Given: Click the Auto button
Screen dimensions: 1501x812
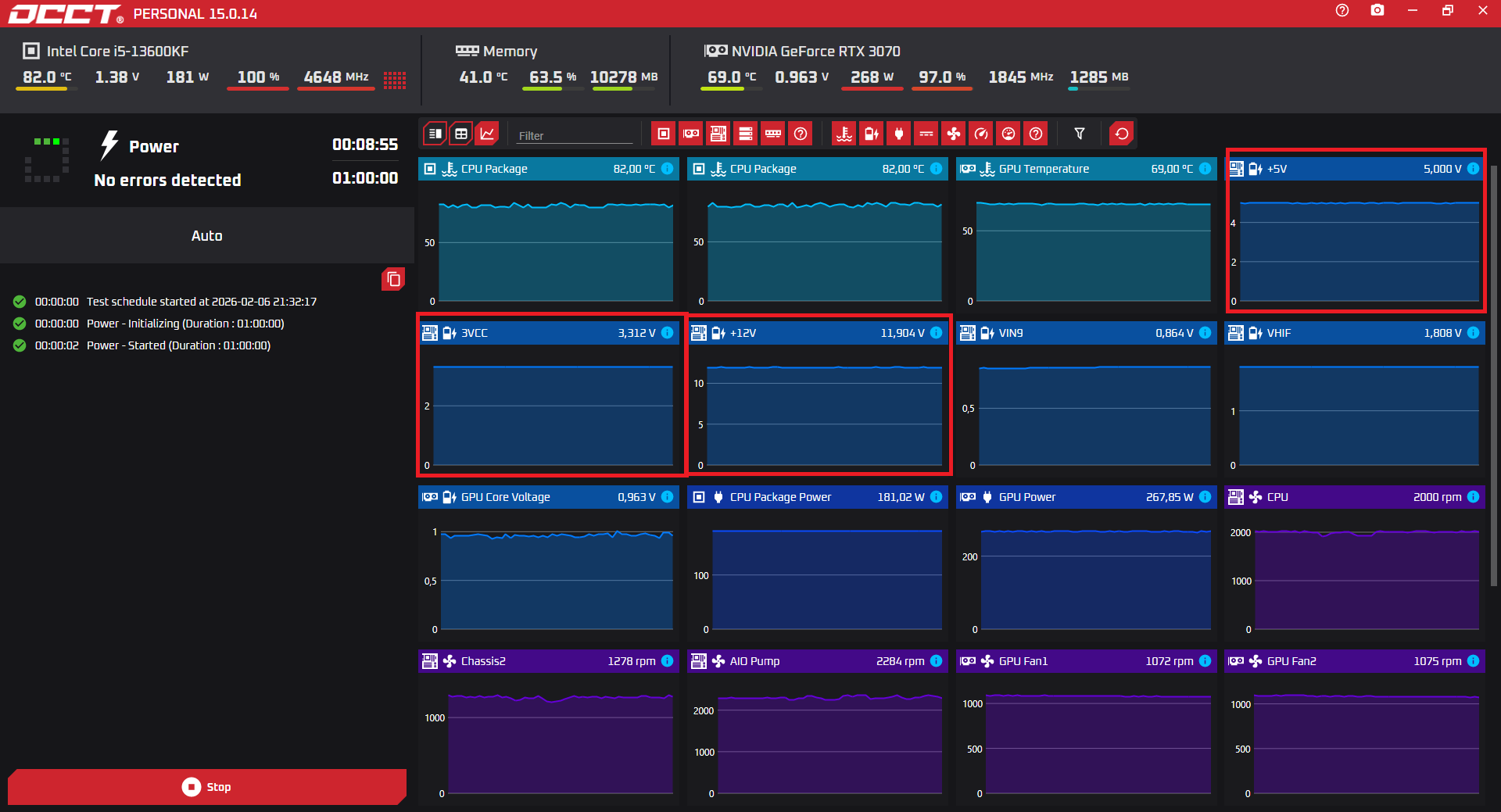Looking at the screenshot, I should pyautogui.click(x=207, y=235).
